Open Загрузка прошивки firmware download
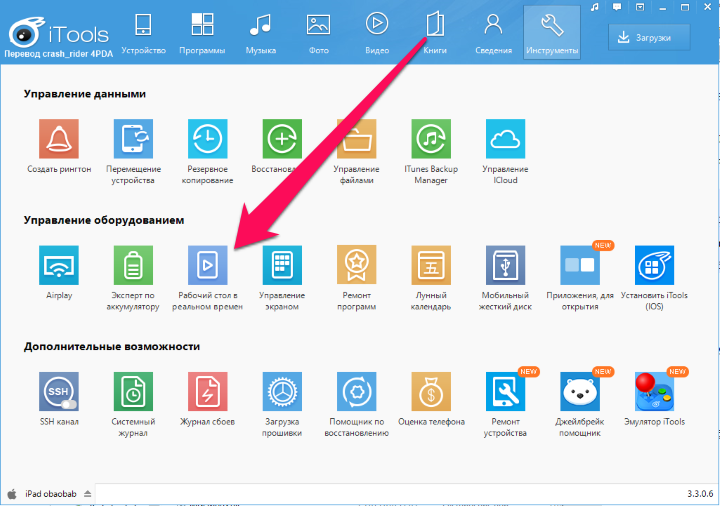 click(x=282, y=391)
